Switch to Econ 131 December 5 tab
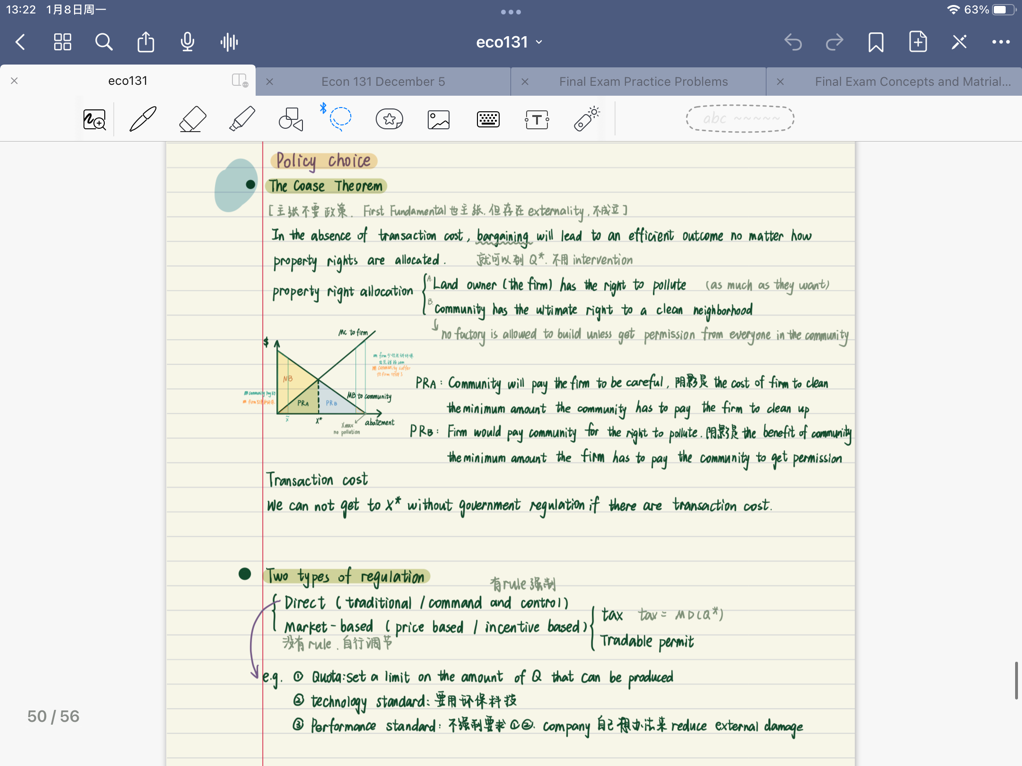The width and height of the screenshot is (1022, 766). [x=383, y=81]
